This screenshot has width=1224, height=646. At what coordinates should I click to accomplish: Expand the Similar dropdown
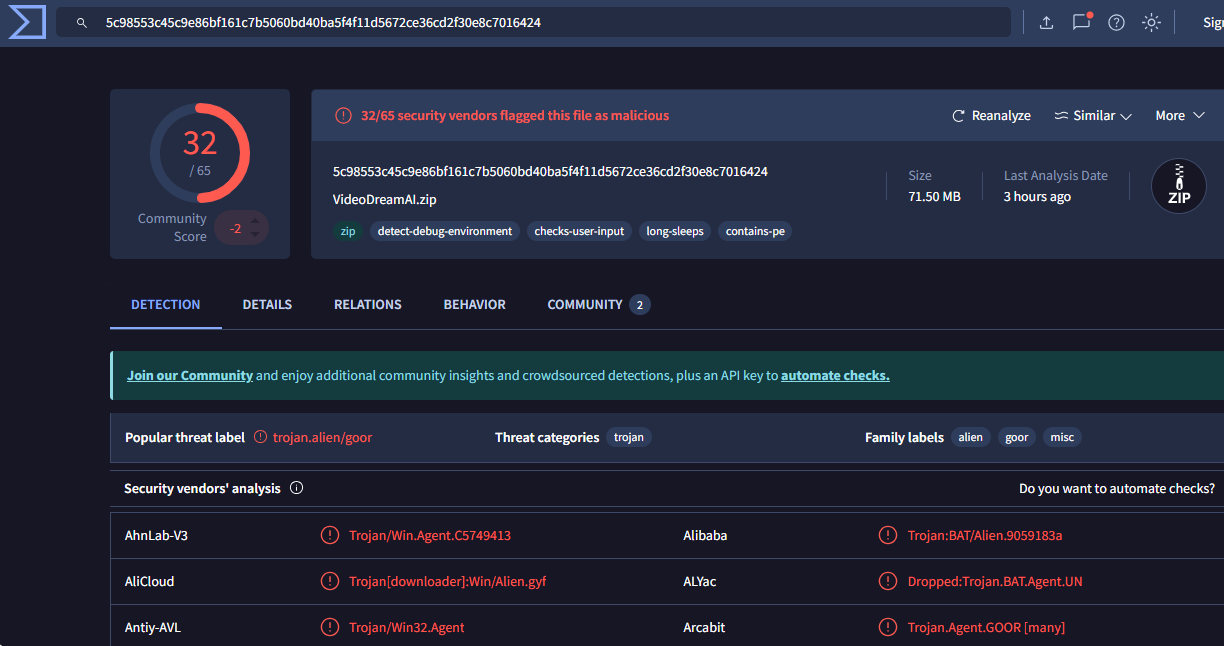pyautogui.click(x=1093, y=116)
